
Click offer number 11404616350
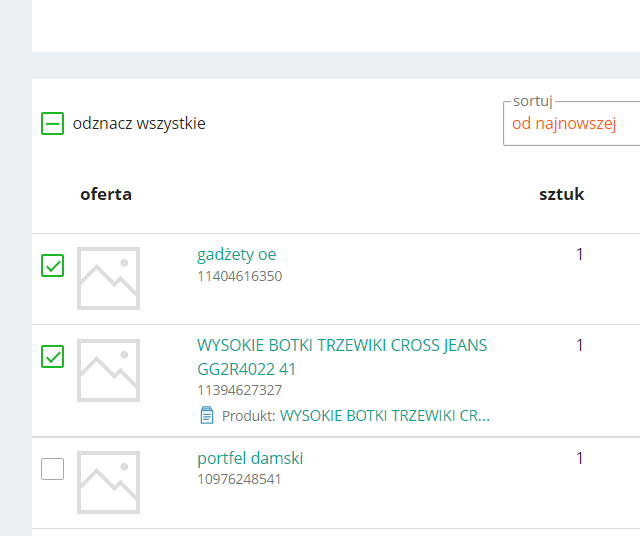tap(239, 276)
